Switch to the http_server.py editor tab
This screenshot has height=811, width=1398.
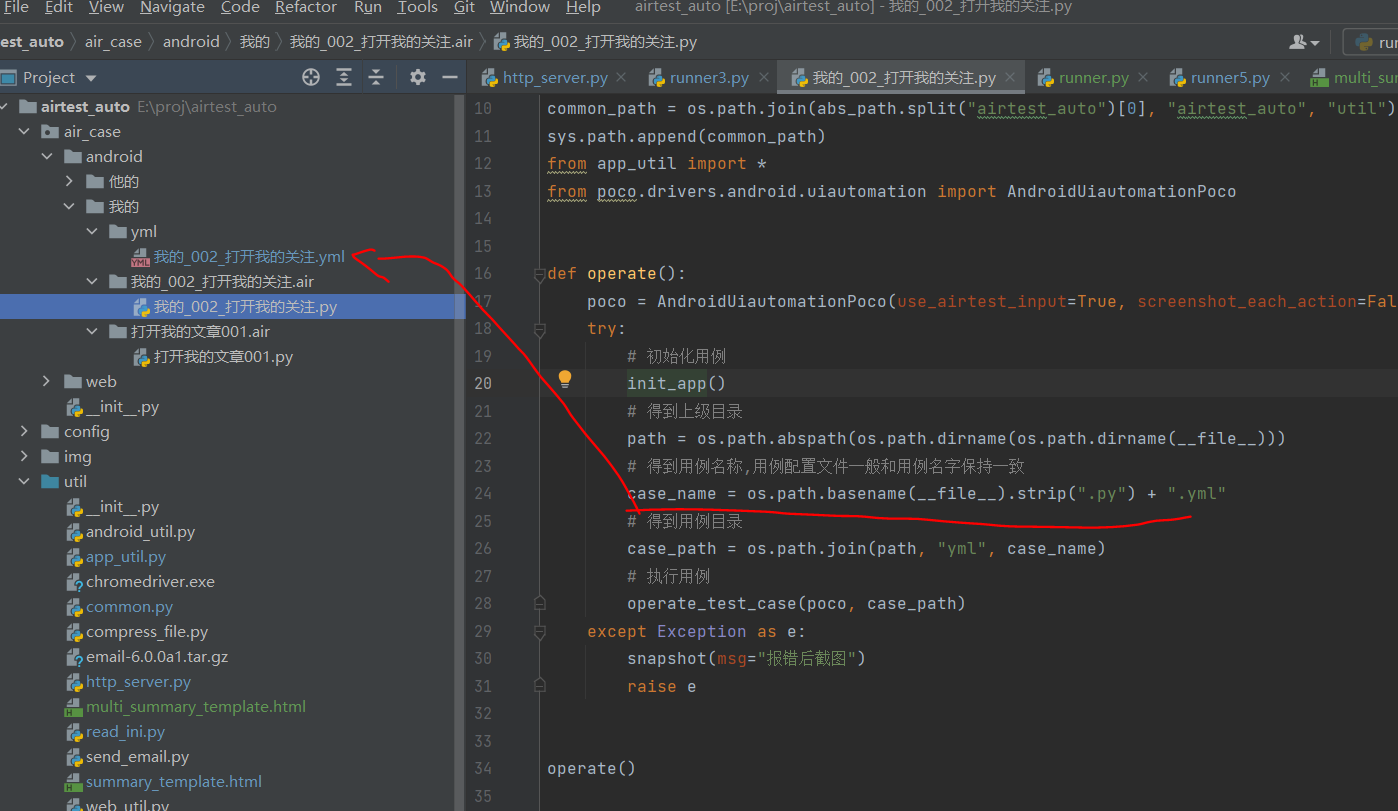click(555, 77)
